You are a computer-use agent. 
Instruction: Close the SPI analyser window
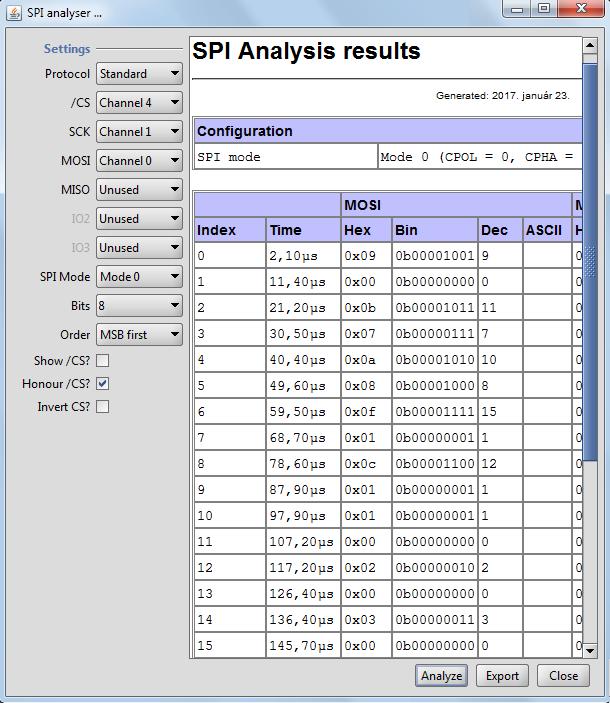[x=581, y=9]
